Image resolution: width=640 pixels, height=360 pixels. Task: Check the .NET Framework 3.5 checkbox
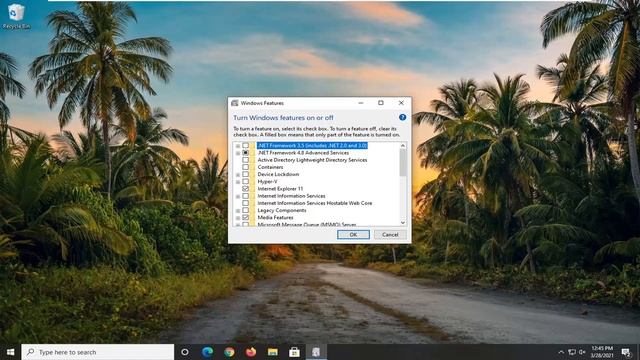click(x=245, y=146)
